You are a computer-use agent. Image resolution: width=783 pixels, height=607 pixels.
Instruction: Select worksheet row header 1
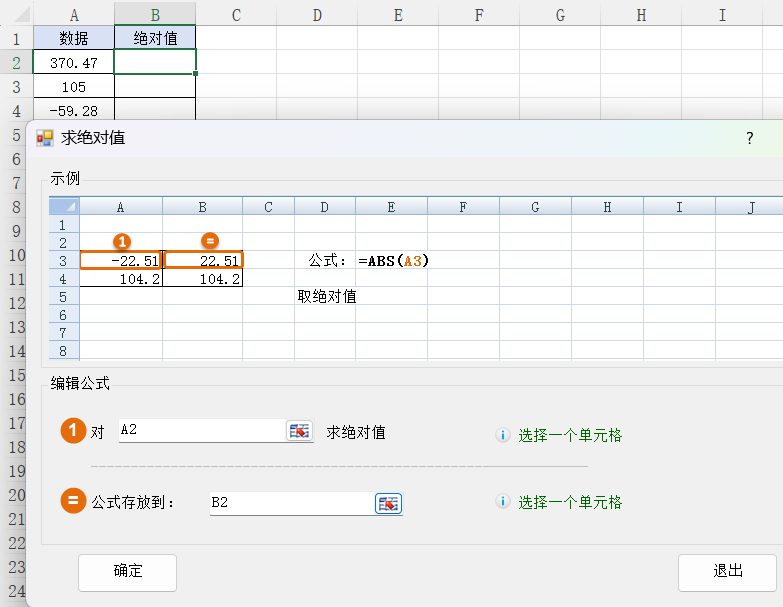click(15, 38)
